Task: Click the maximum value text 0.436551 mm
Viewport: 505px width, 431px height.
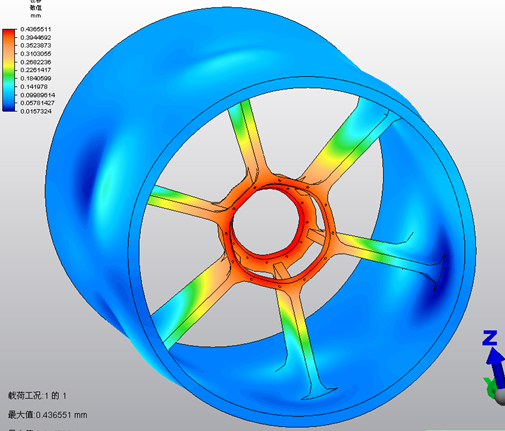Action: pos(48,415)
